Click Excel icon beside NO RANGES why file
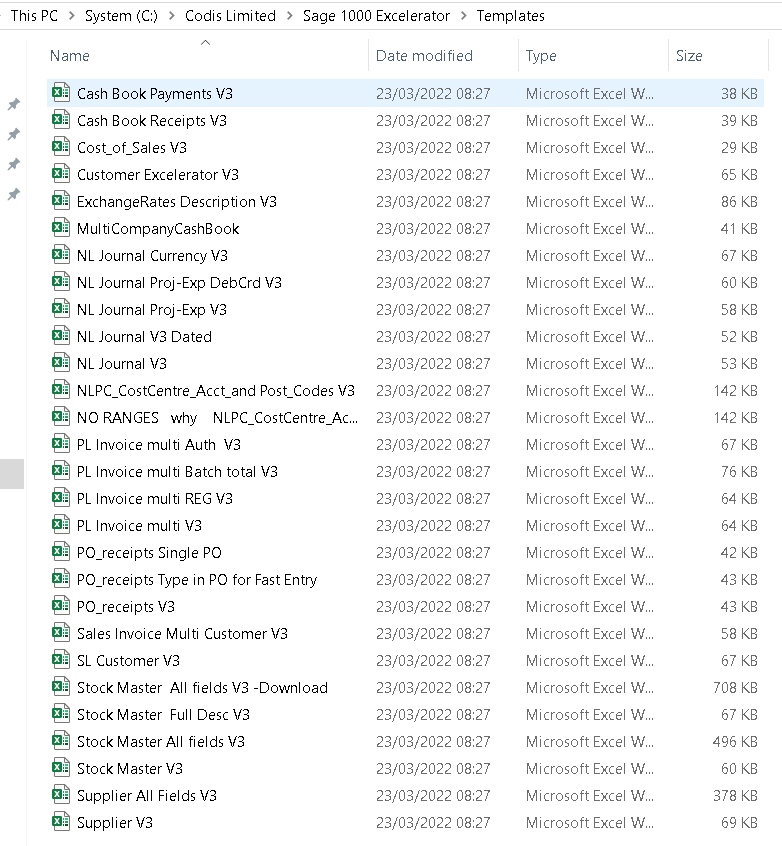Image resolution: width=782 pixels, height=846 pixels. coord(60,417)
